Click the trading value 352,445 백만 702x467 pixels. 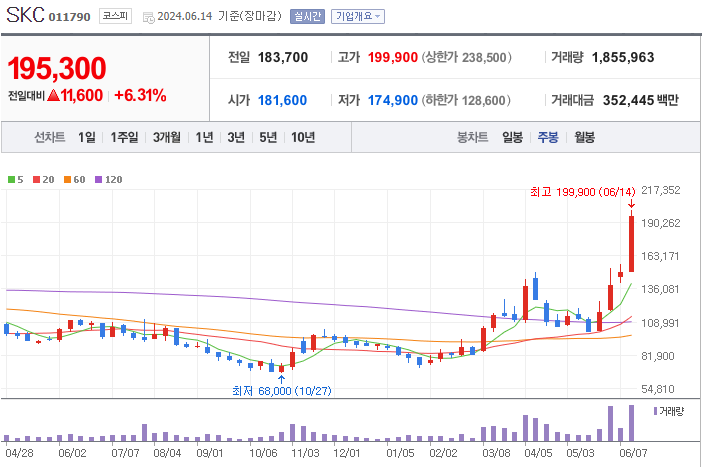coord(641,100)
